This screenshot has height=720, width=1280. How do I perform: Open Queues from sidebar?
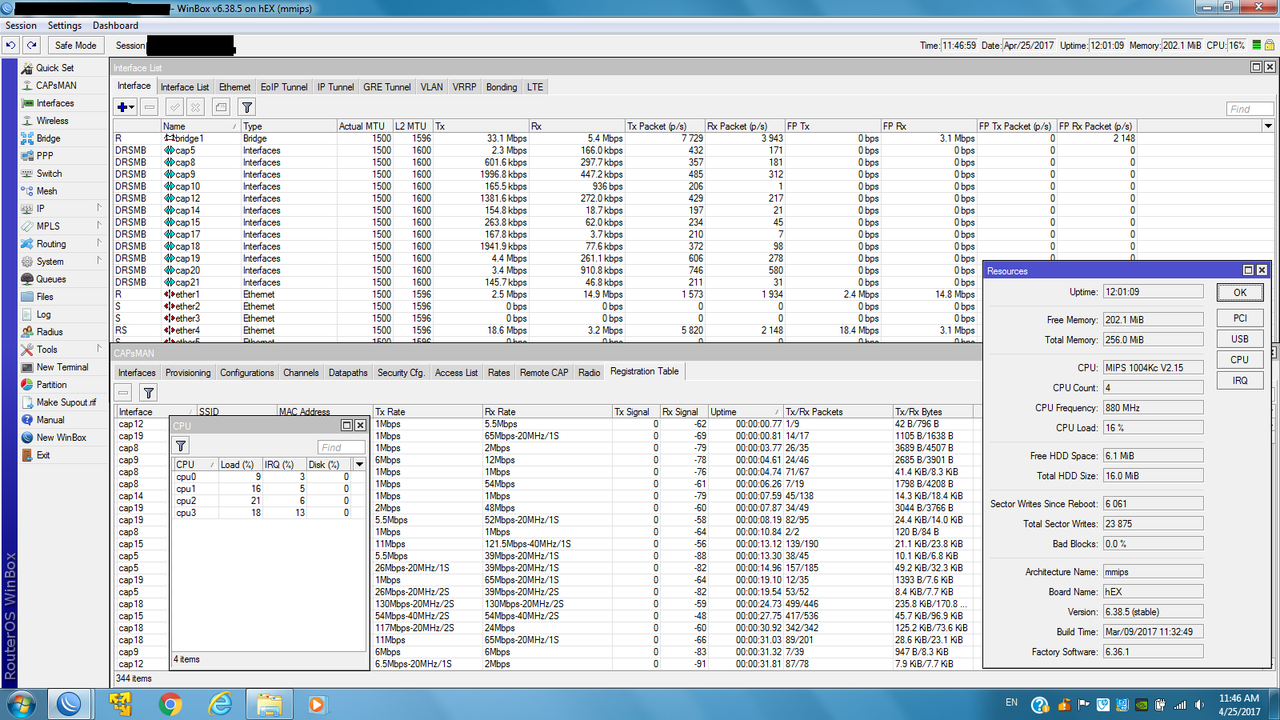(51, 279)
